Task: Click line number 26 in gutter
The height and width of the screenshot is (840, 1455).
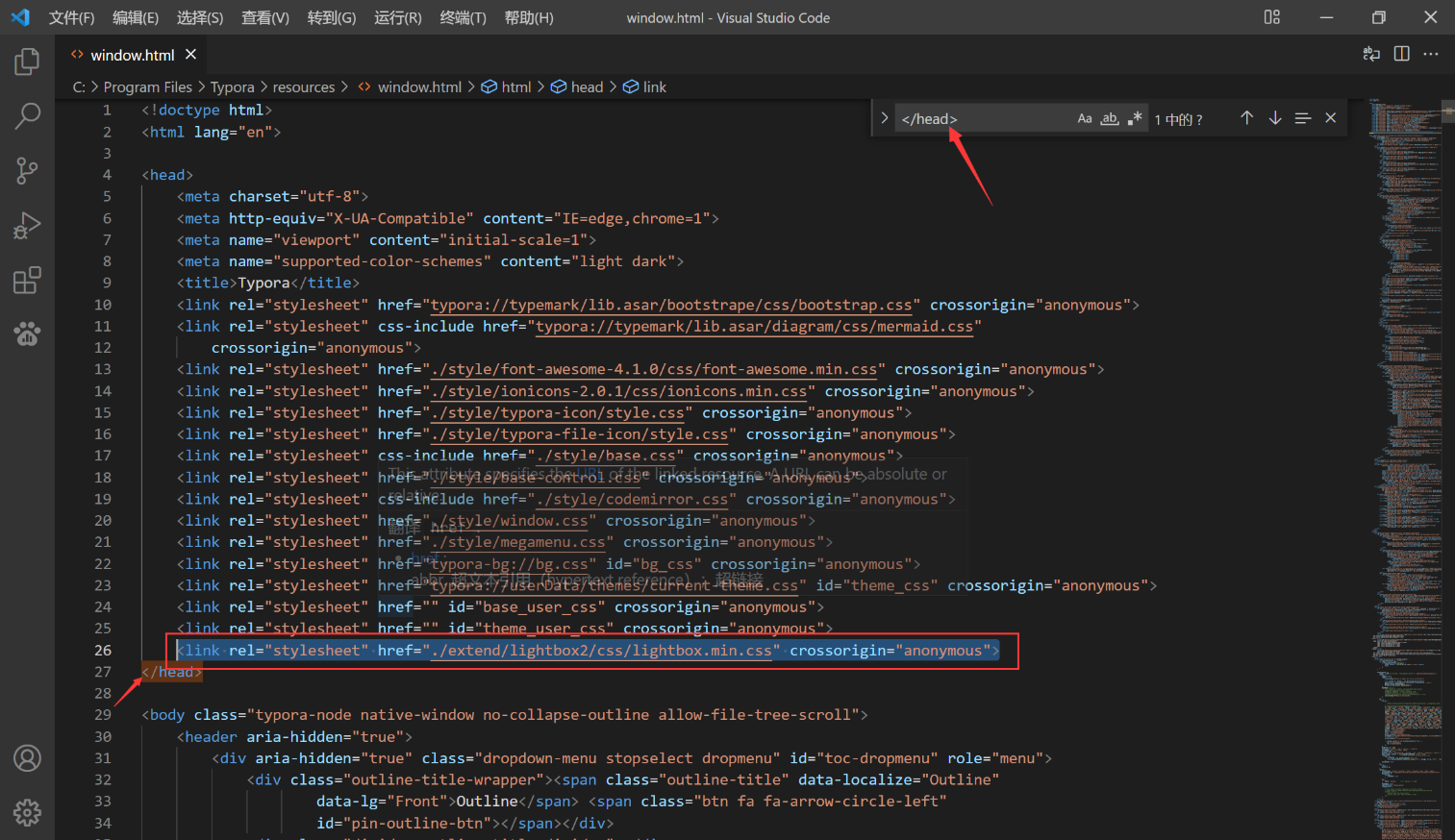Action: [x=103, y=651]
